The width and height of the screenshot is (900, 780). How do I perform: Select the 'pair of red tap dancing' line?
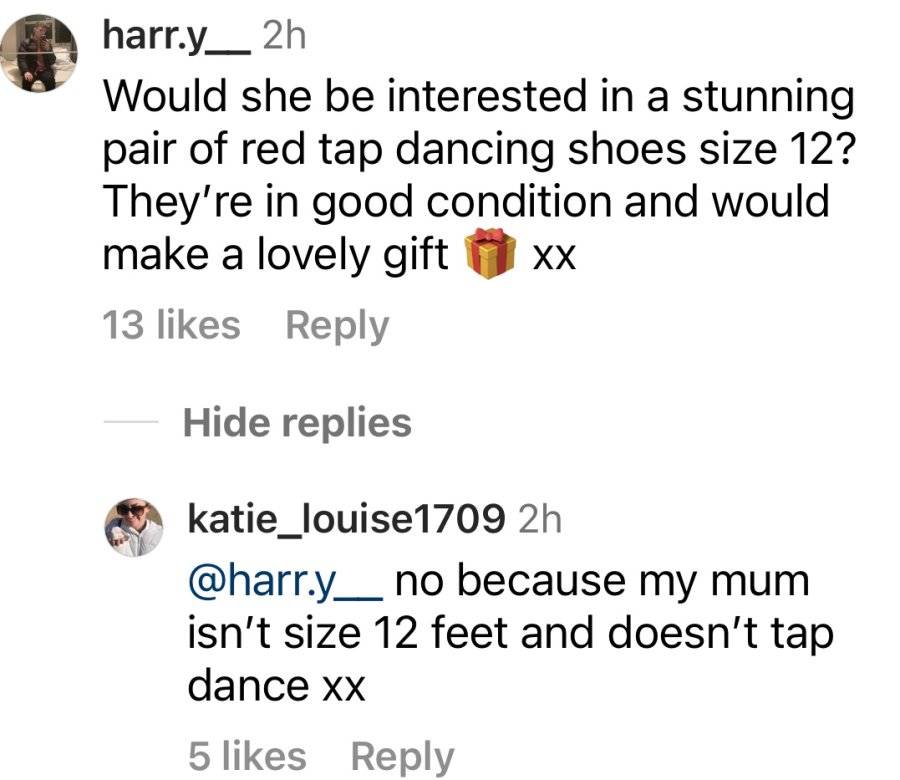click(479, 150)
